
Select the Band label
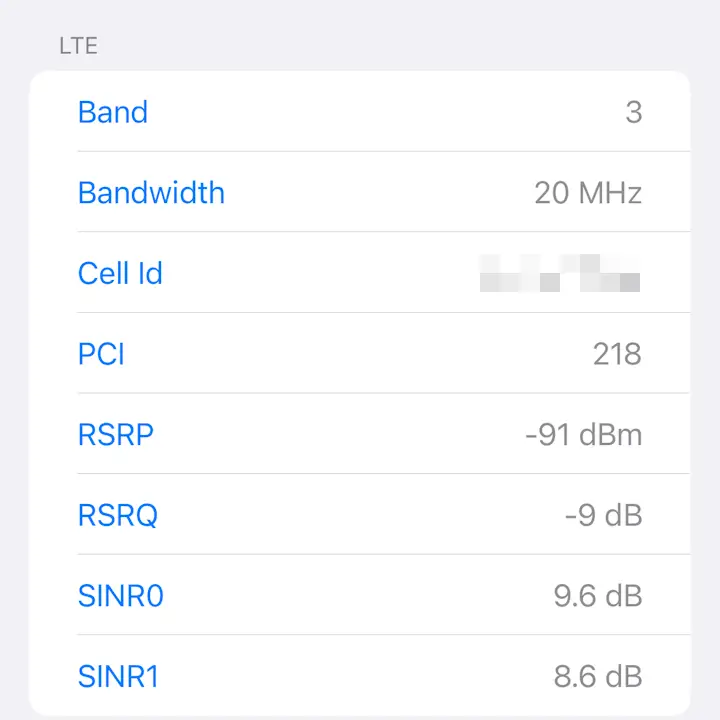(113, 112)
